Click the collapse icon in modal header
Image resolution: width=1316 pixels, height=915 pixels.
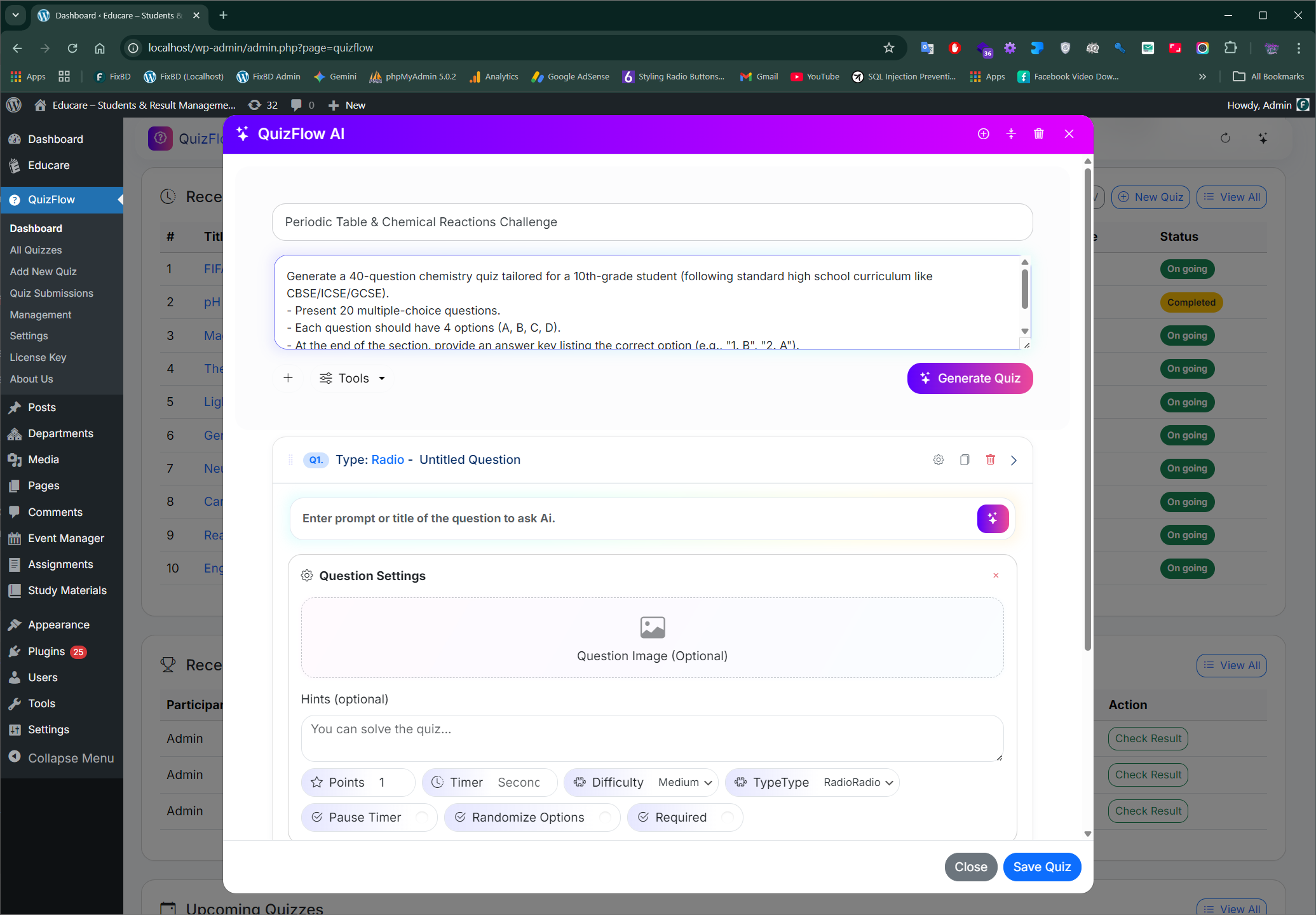coord(1011,134)
